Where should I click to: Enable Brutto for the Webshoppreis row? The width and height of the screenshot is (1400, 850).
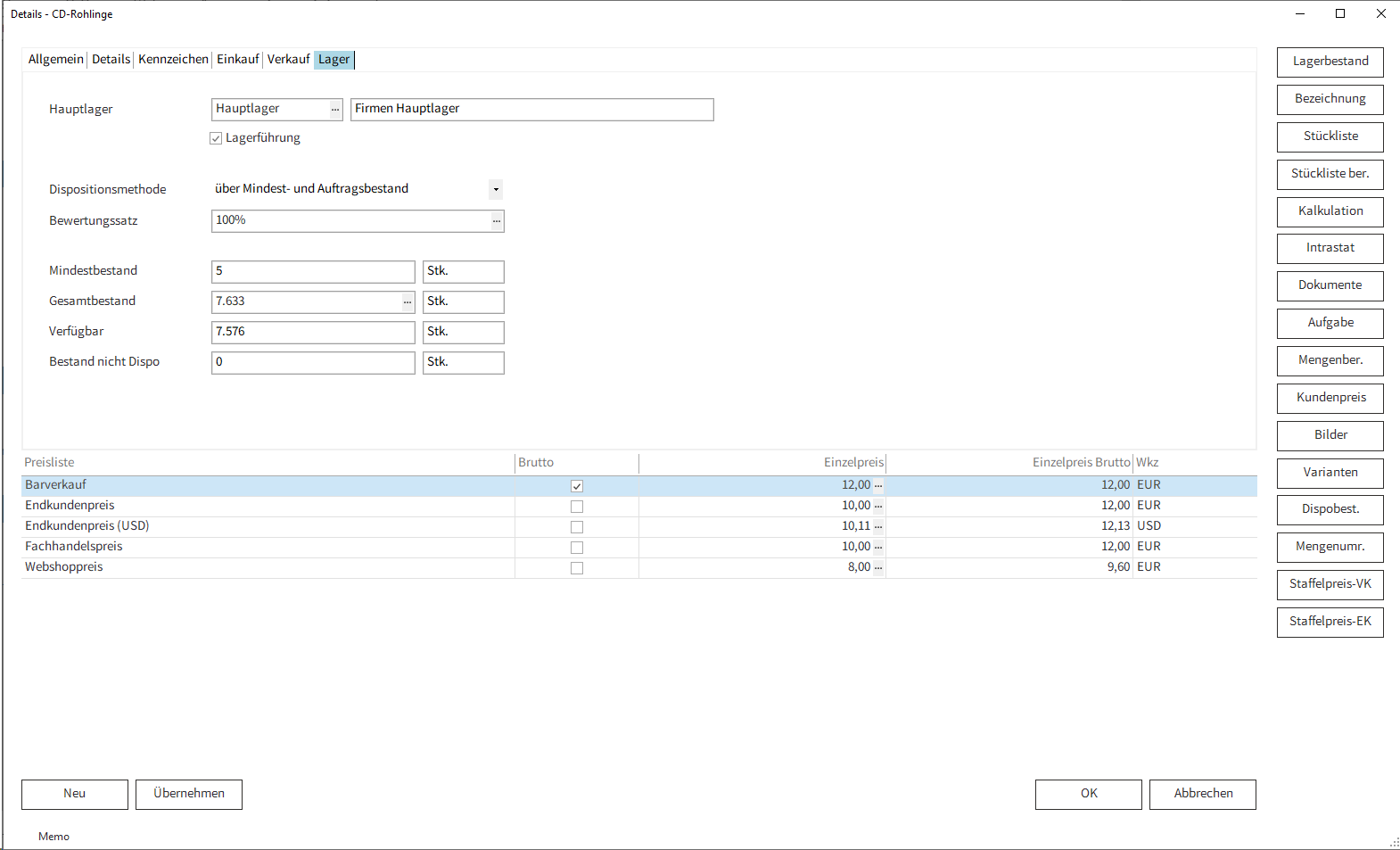(x=577, y=568)
